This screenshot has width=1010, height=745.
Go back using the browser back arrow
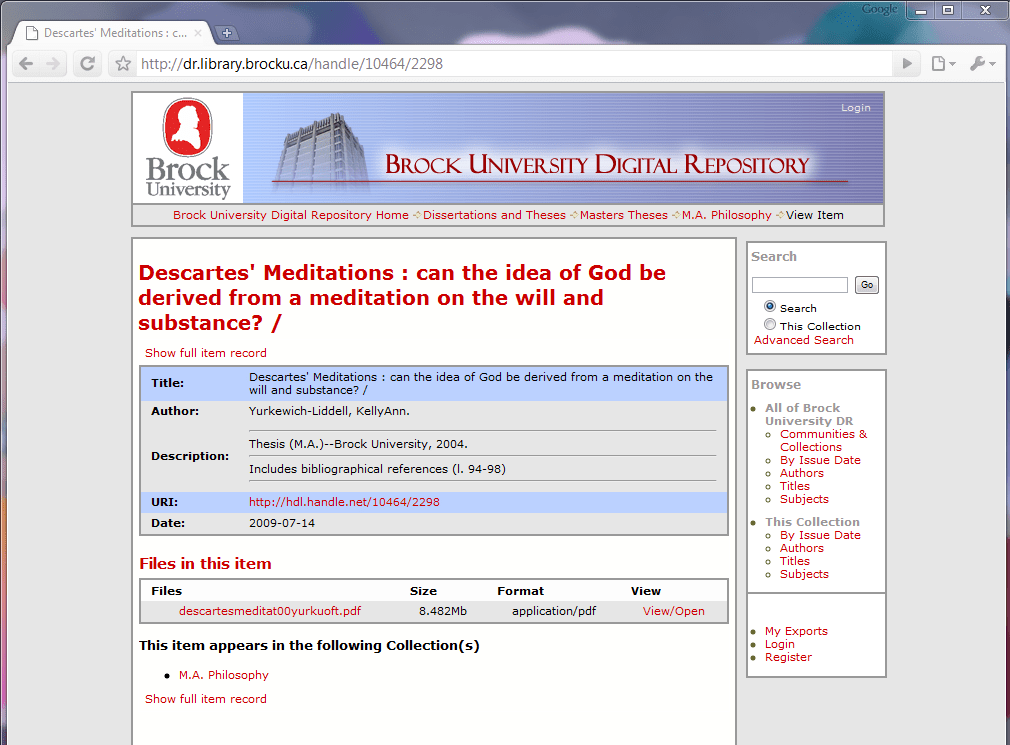coord(26,64)
